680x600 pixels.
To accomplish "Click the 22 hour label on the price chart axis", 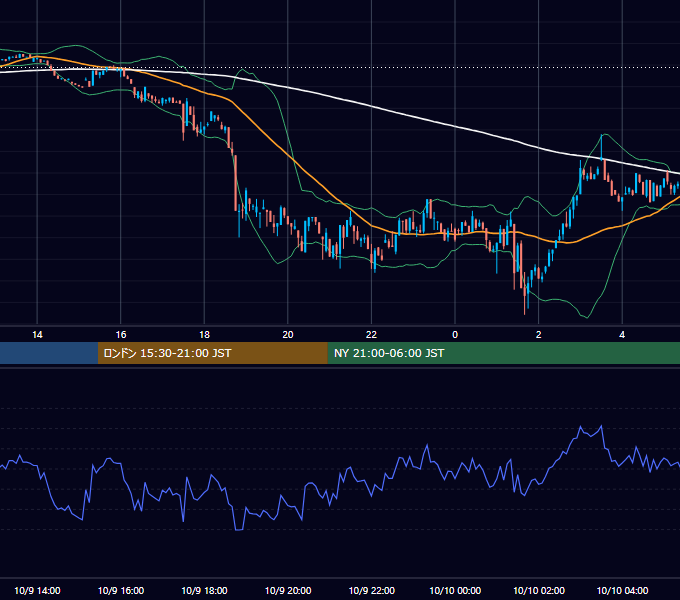I will click(372, 335).
